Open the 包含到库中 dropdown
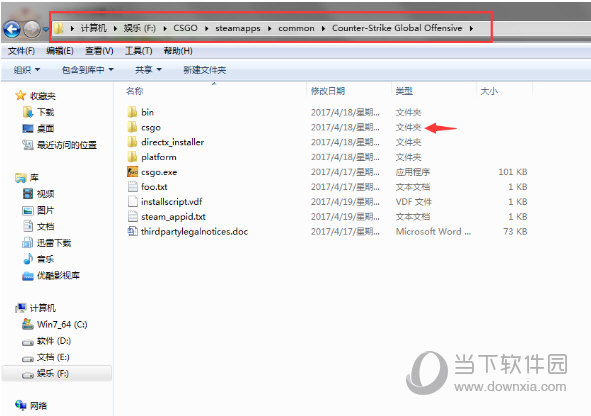 click(x=87, y=70)
